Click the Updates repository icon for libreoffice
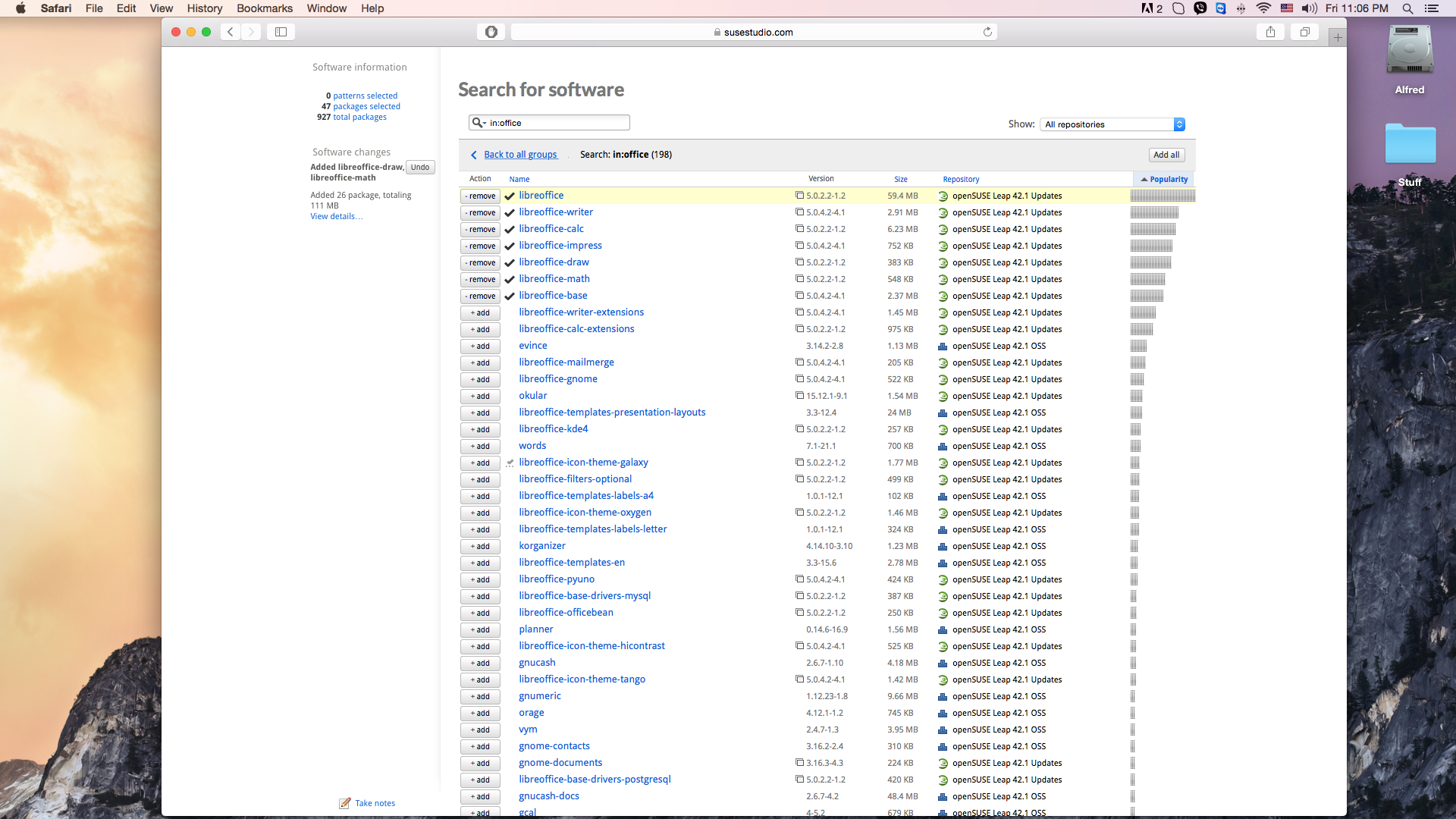 point(943,196)
